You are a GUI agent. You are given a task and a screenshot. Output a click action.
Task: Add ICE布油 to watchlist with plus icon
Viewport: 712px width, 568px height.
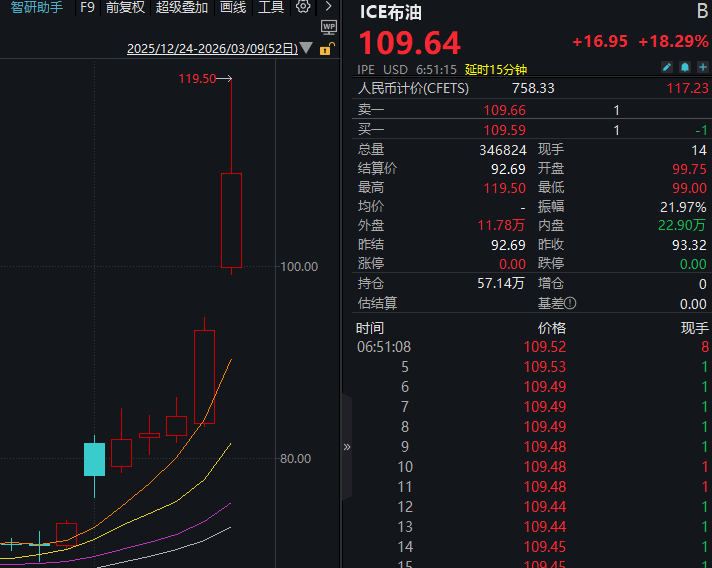click(702, 67)
